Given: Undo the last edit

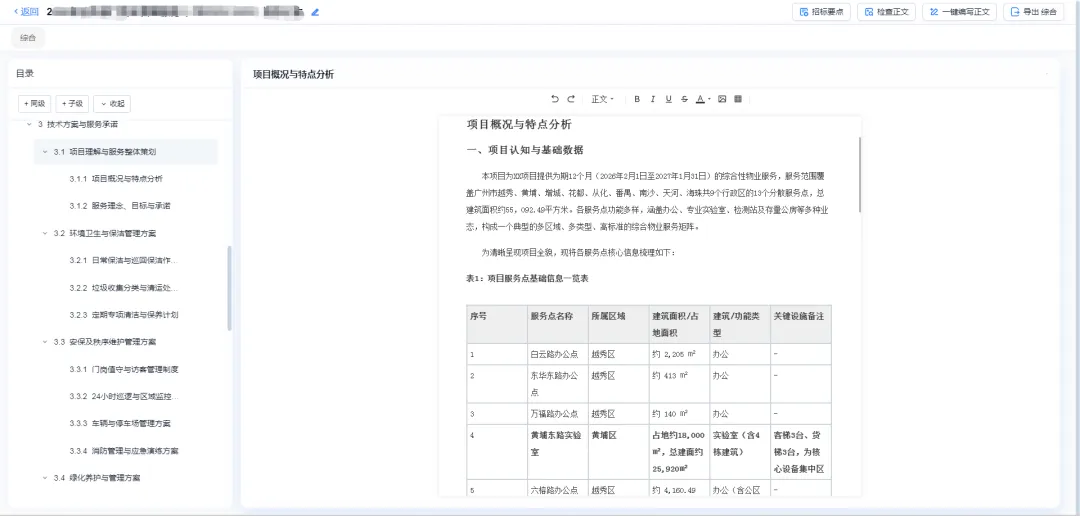Looking at the screenshot, I should [554, 99].
